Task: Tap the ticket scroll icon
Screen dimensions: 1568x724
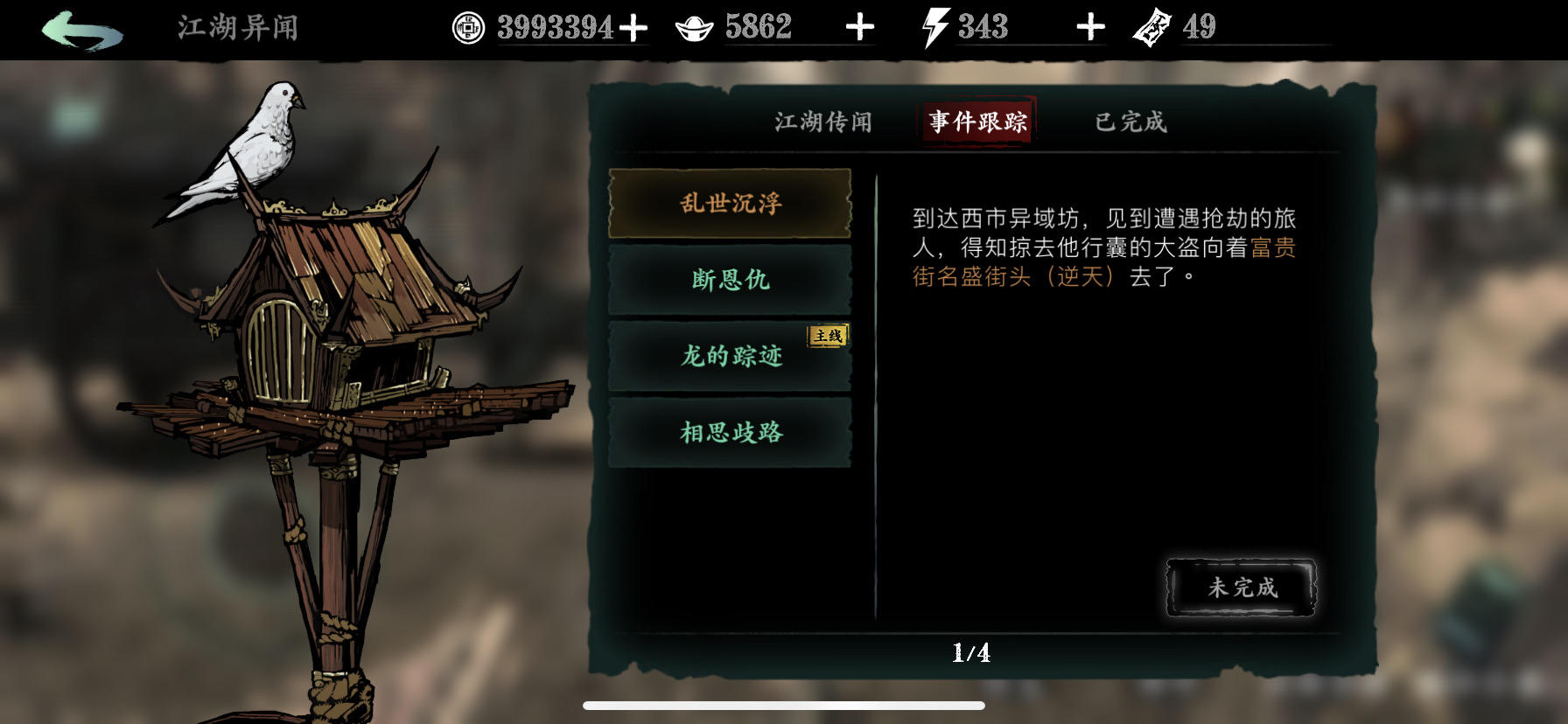Action: point(1151,27)
